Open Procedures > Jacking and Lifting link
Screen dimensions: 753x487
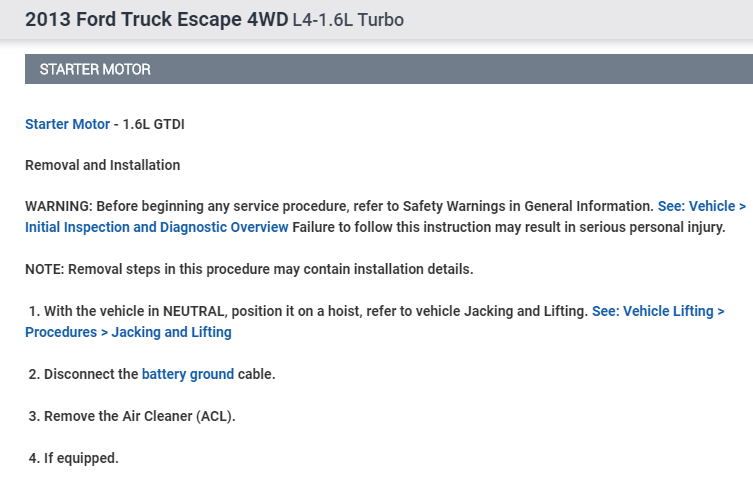click(x=128, y=332)
